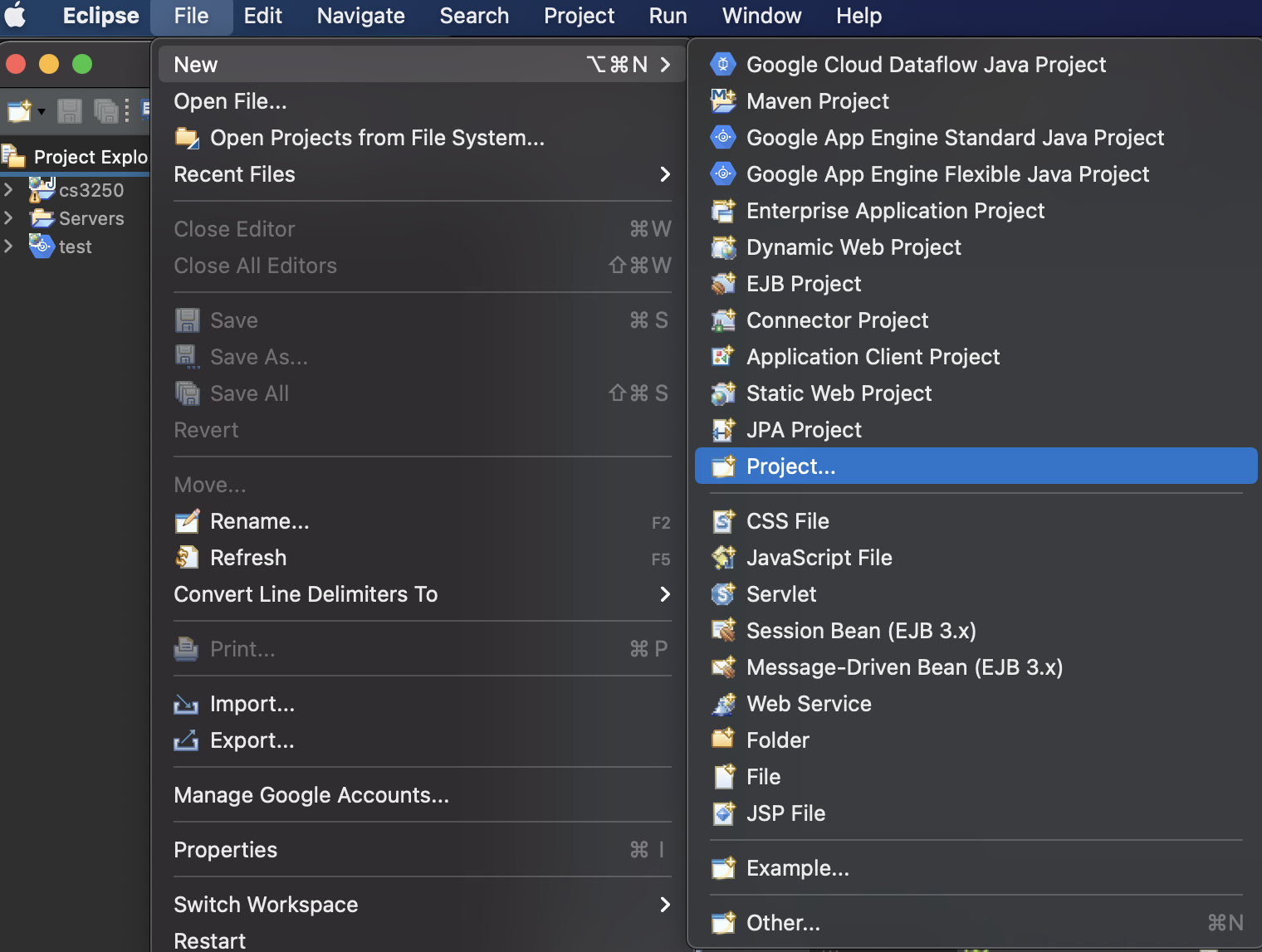Select the test project
This screenshot has height=952, width=1262.
(x=75, y=247)
